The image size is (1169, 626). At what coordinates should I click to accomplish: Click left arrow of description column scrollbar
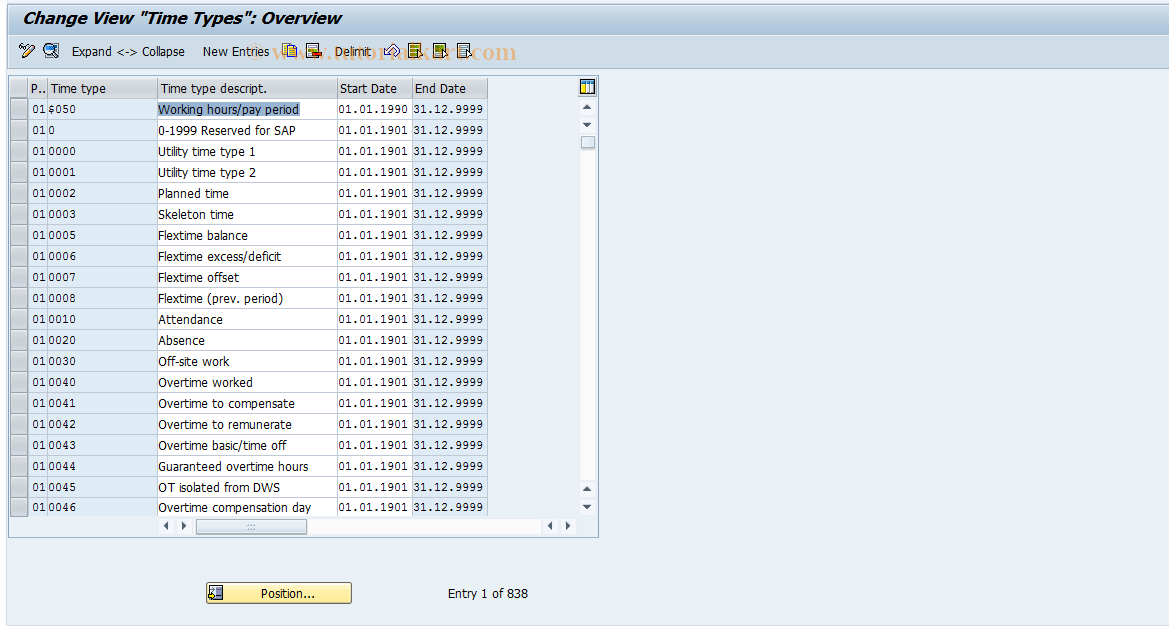tap(166, 526)
